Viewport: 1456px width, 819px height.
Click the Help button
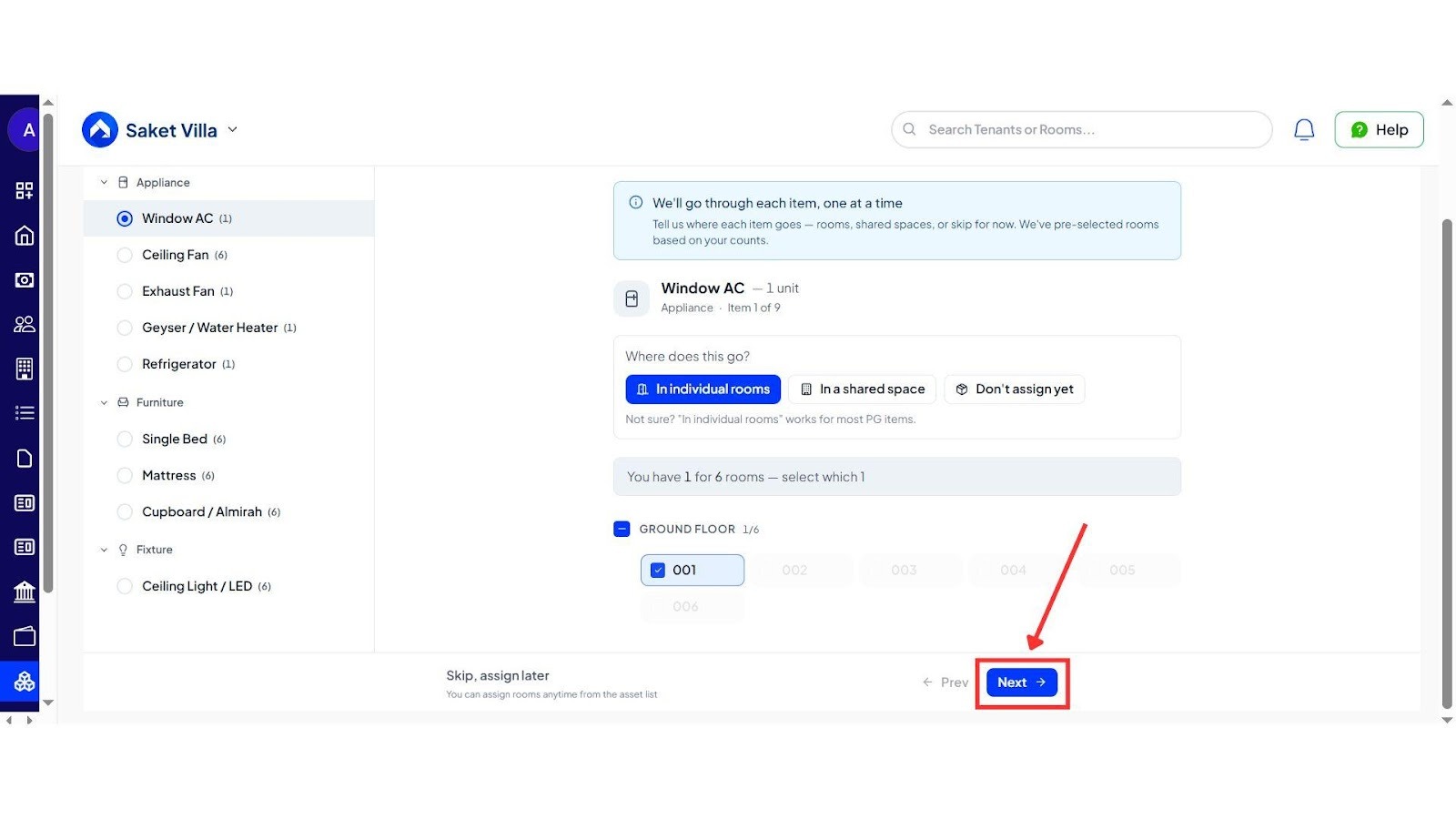click(1379, 130)
